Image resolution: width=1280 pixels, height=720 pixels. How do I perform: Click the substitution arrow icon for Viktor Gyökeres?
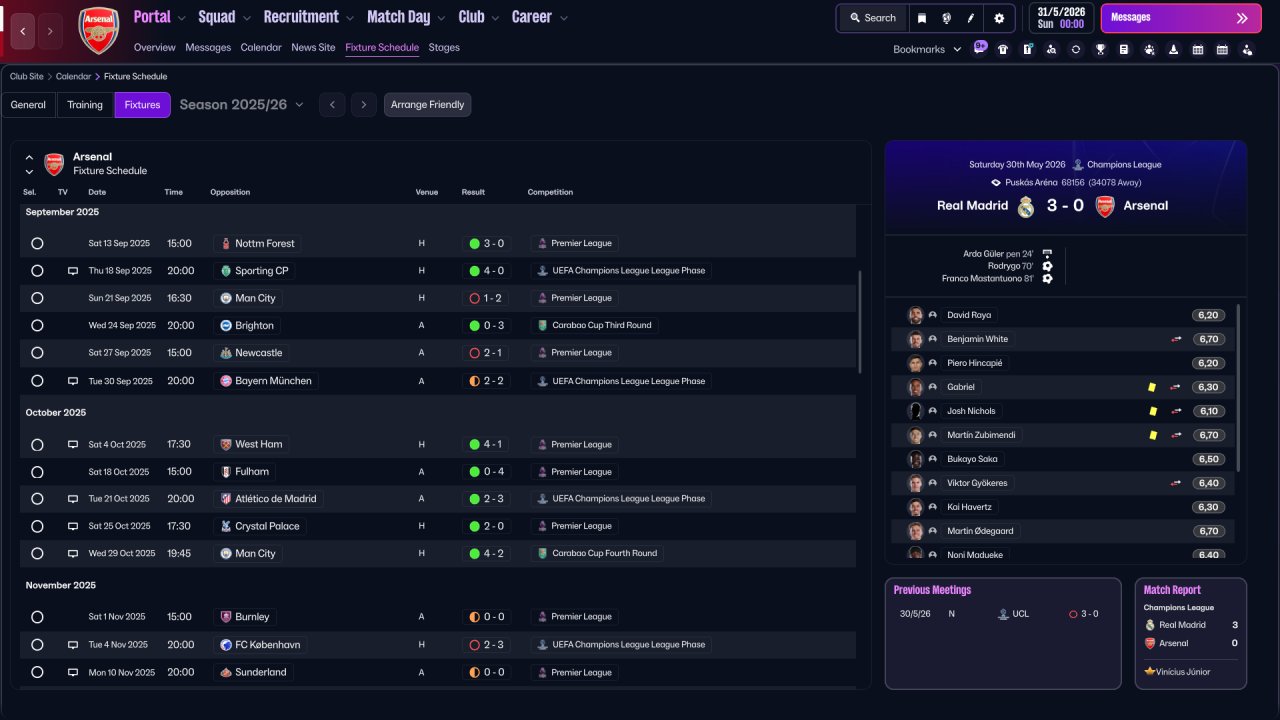click(x=1176, y=483)
